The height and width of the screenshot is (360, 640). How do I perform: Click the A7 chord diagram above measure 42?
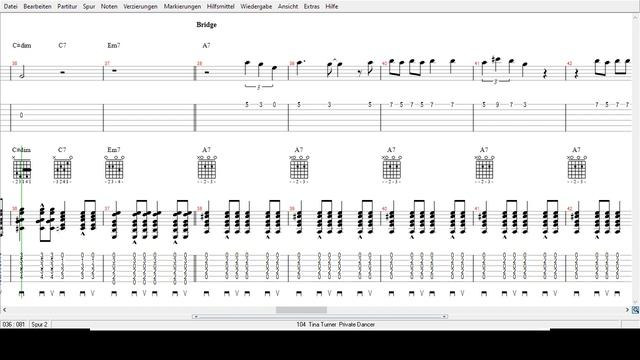pyautogui.click(x=576, y=169)
